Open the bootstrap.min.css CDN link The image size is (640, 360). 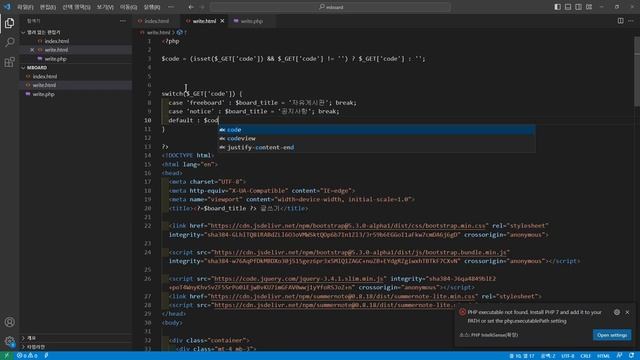pos(348,226)
